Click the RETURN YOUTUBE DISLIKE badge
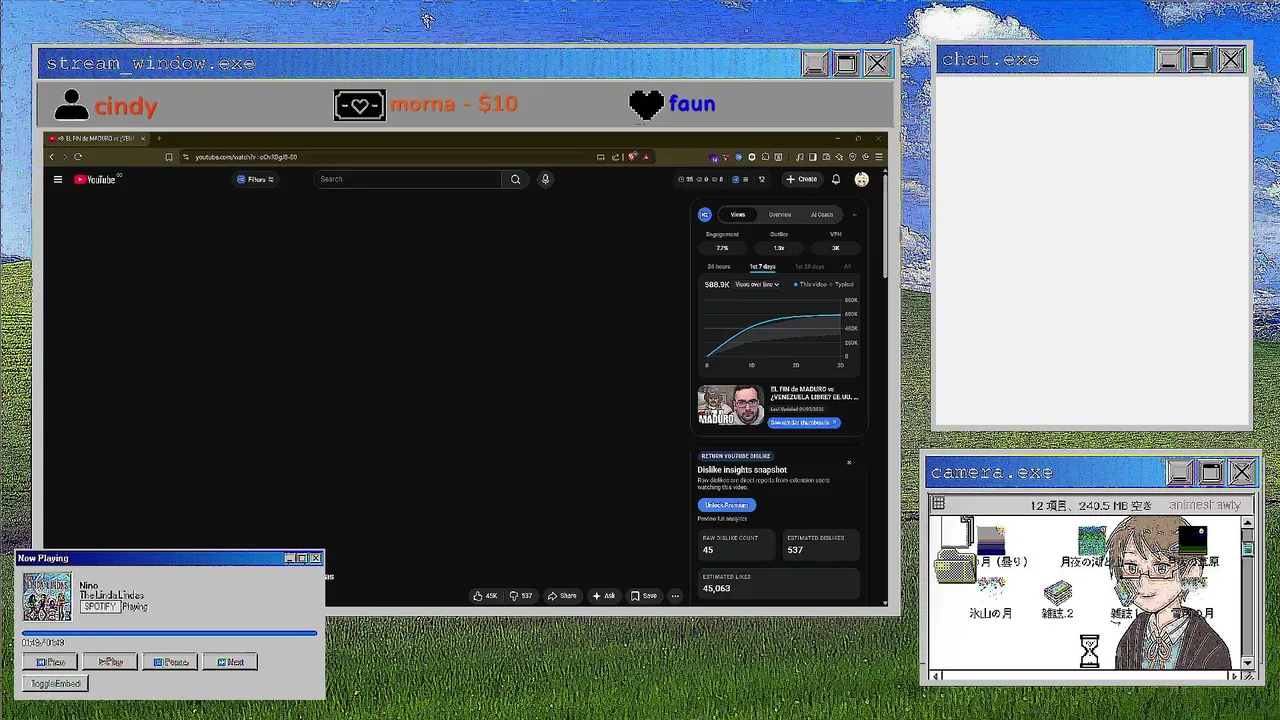The image size is (1280, 720). click(736, 456)
